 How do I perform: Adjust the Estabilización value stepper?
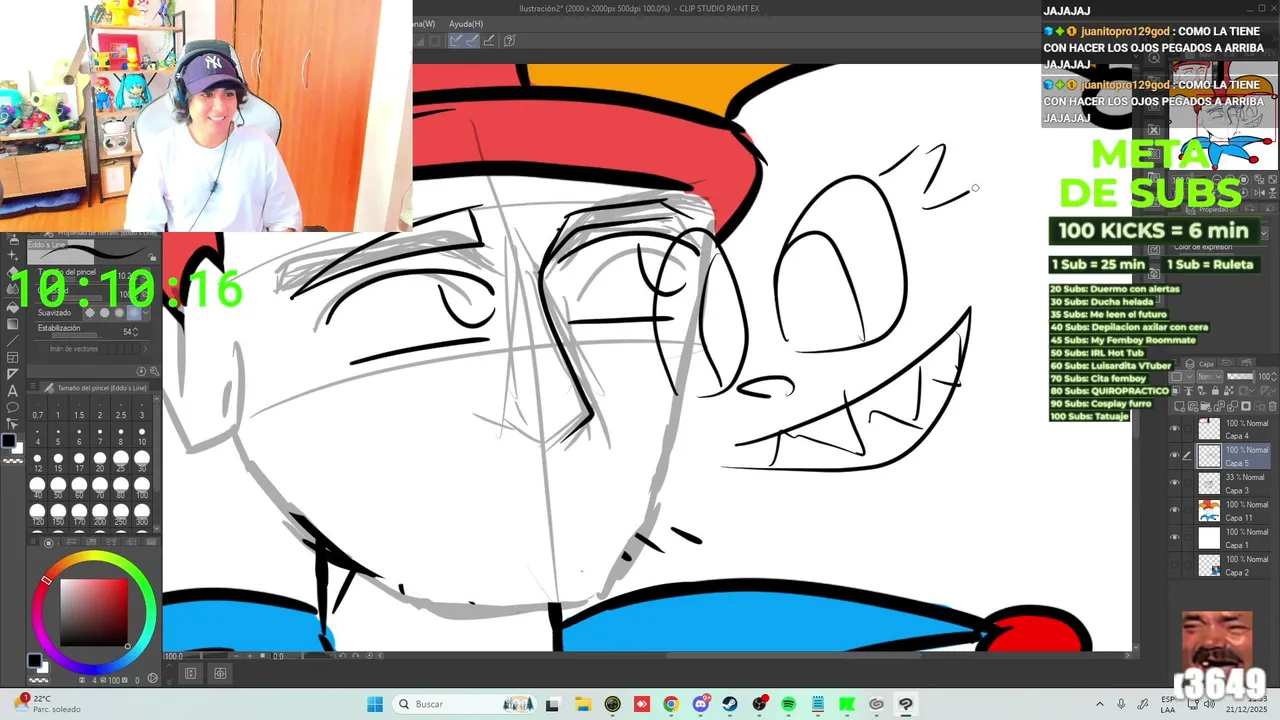click(135, 332)
